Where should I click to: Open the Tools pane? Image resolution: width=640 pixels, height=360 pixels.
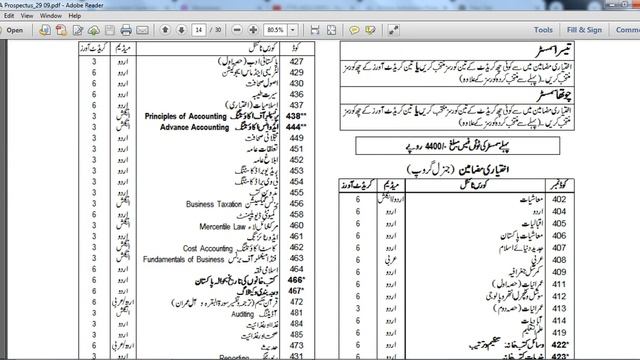[543, 30]
